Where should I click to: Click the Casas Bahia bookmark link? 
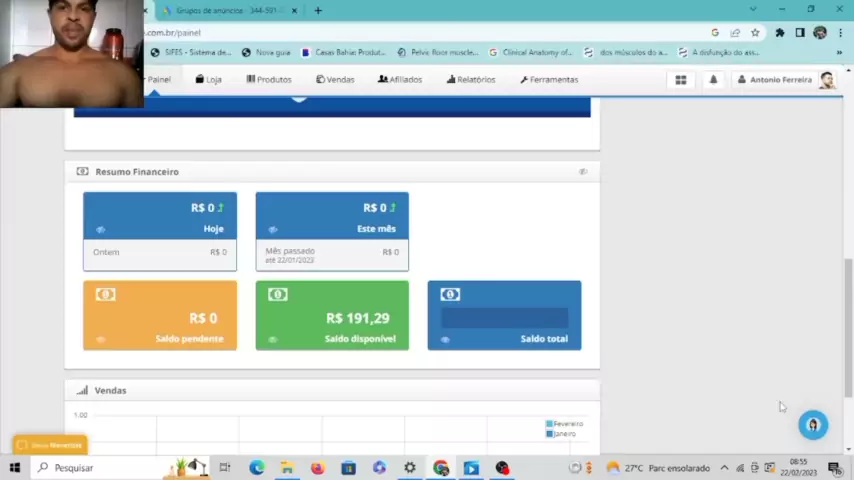343,52
